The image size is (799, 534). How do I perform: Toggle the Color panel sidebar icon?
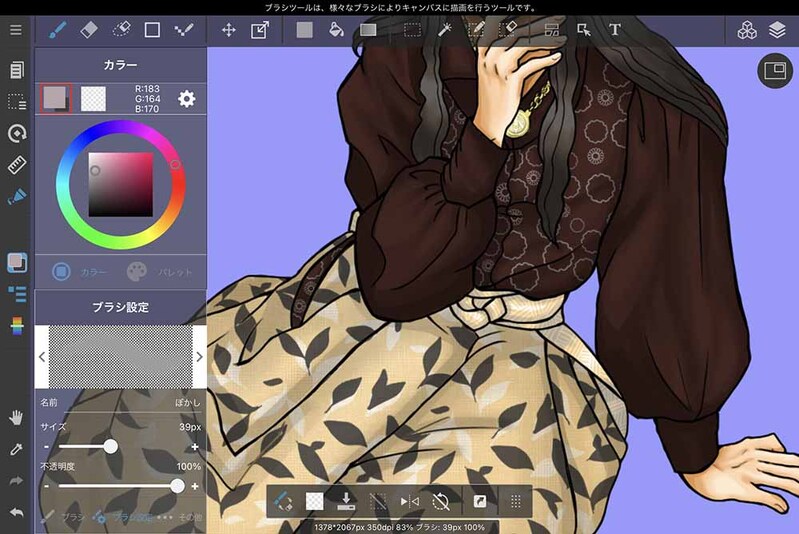point(17,262)
